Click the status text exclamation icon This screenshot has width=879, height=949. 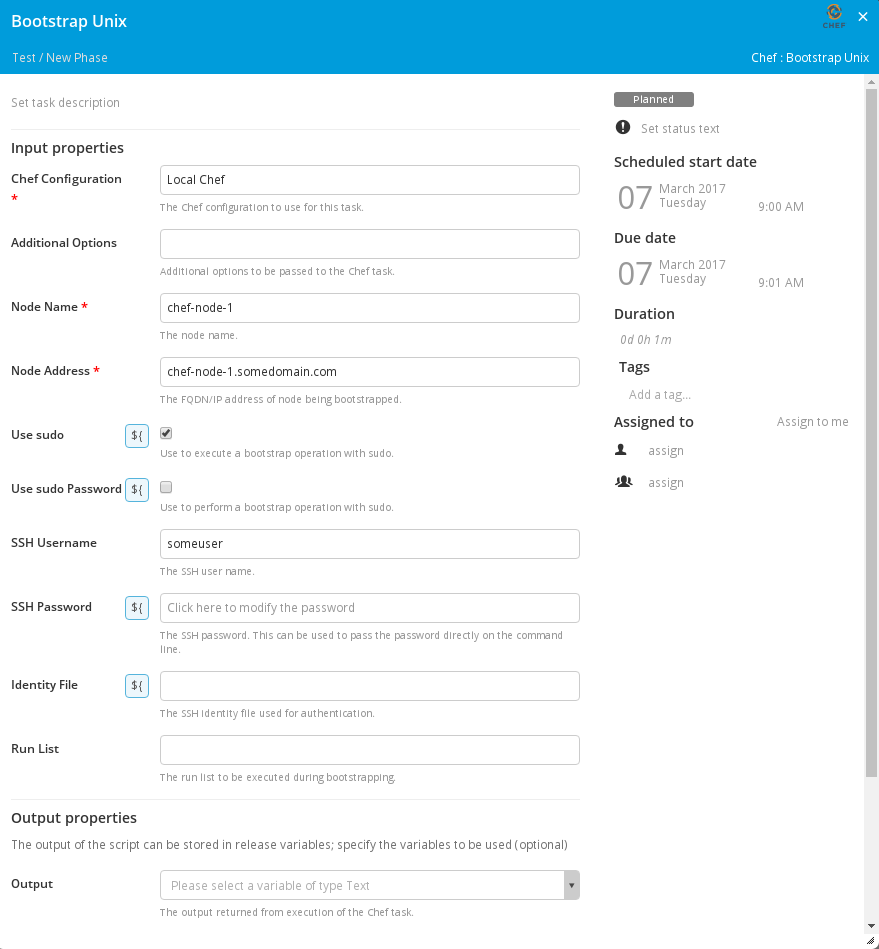point(622,127)
